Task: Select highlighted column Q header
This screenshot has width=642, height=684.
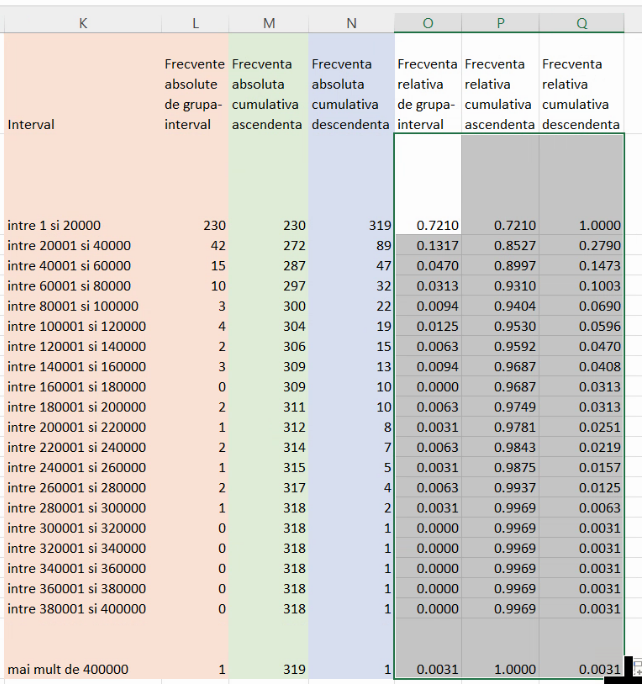Action: [x=582, y=23]
